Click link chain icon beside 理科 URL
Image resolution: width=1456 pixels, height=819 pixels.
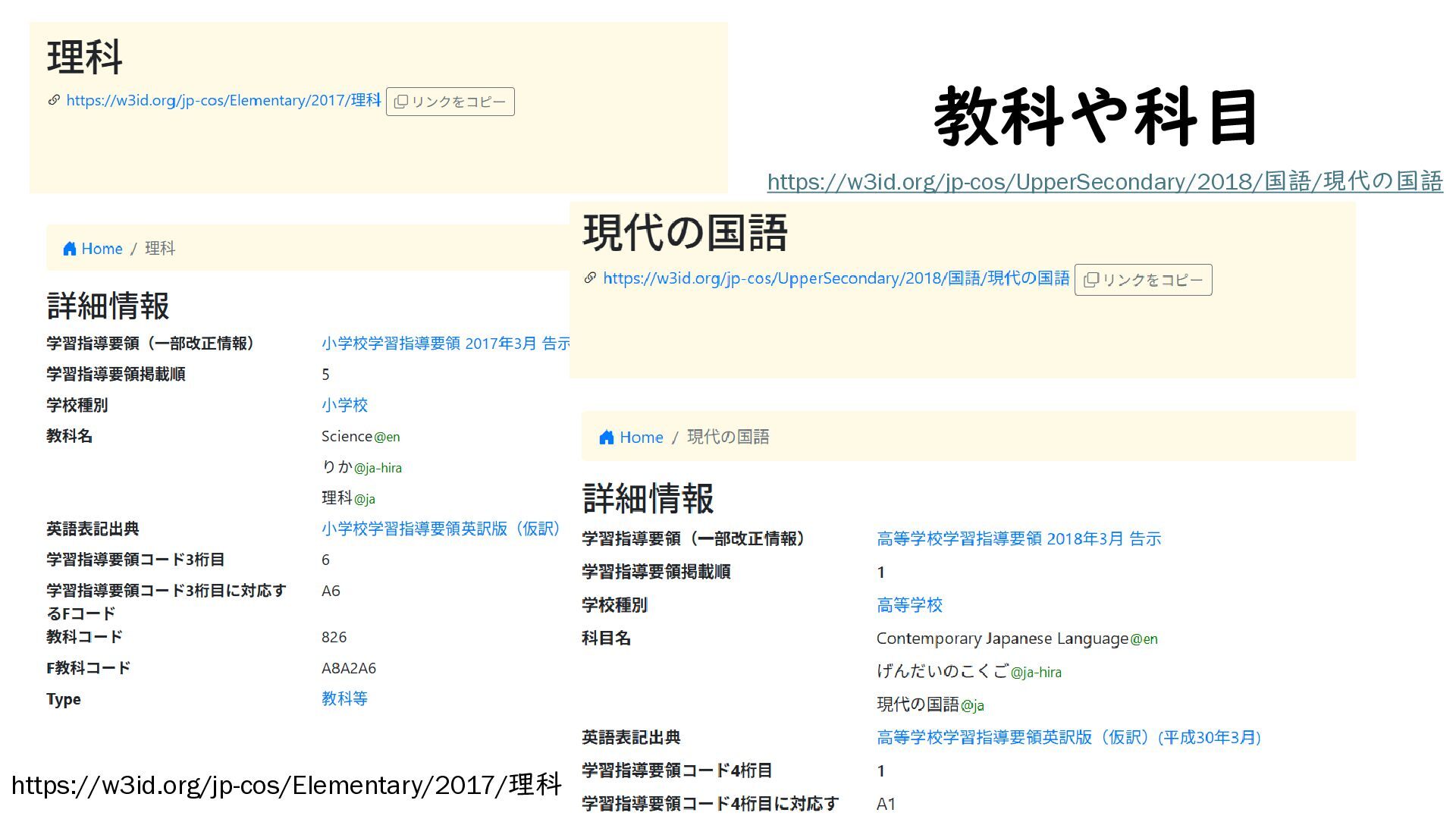pyautogui.click(x=54, y=100)
